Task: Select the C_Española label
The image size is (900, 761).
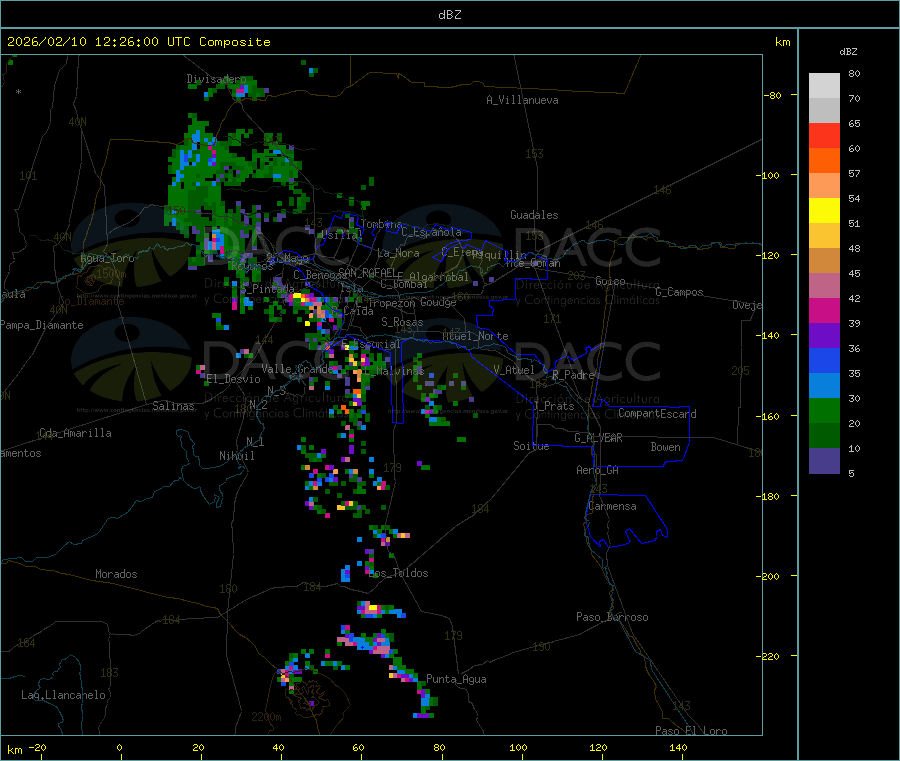Action: (432, 232)
